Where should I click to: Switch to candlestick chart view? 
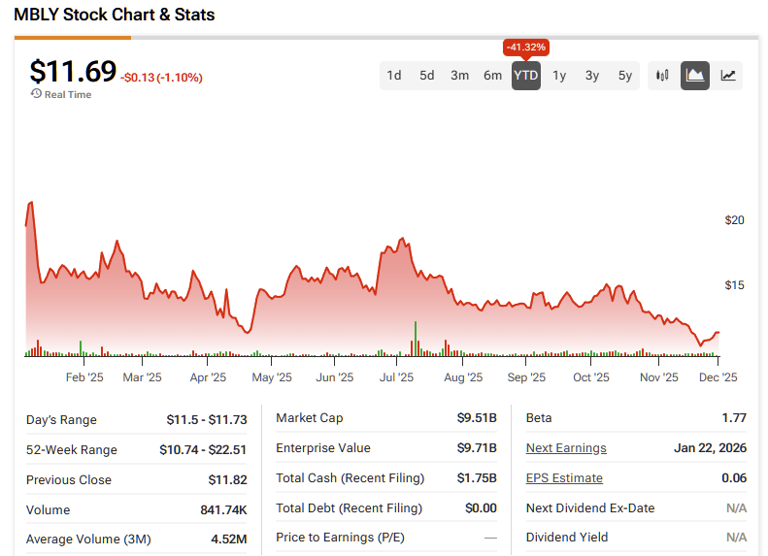click(662, 75)
